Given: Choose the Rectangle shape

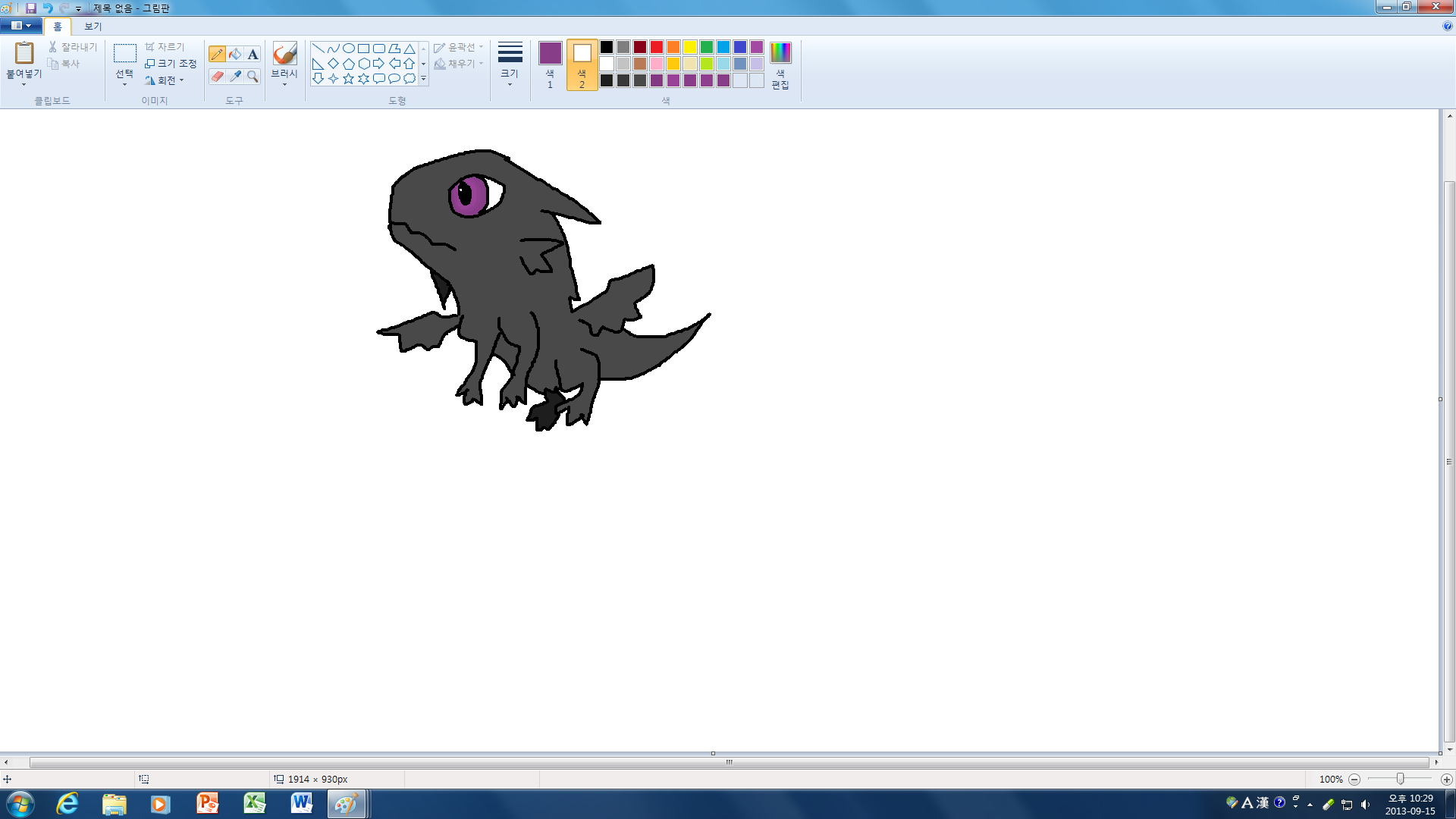Looking at the screenshot, I should coord(364,49).
